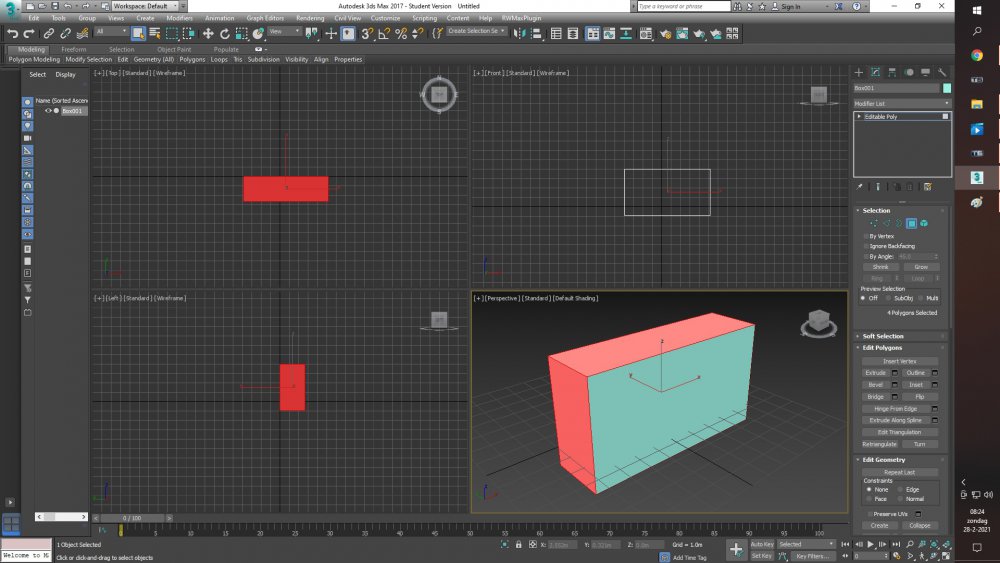Open the Rendering menu
The image size is (1000, 563).
point(310,18)
